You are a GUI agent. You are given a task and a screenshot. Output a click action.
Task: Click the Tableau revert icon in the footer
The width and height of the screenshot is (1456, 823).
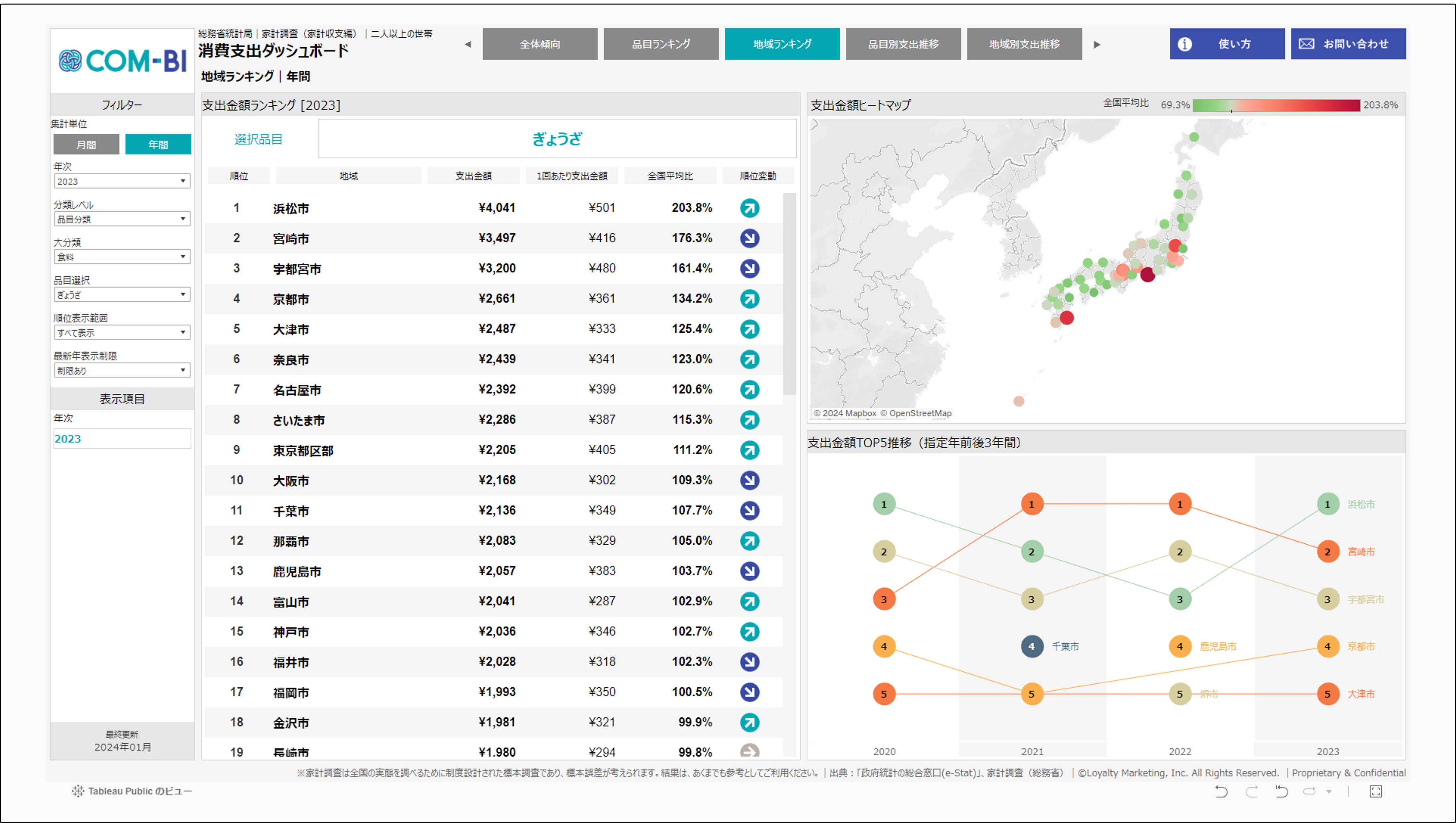[1281, 791]
